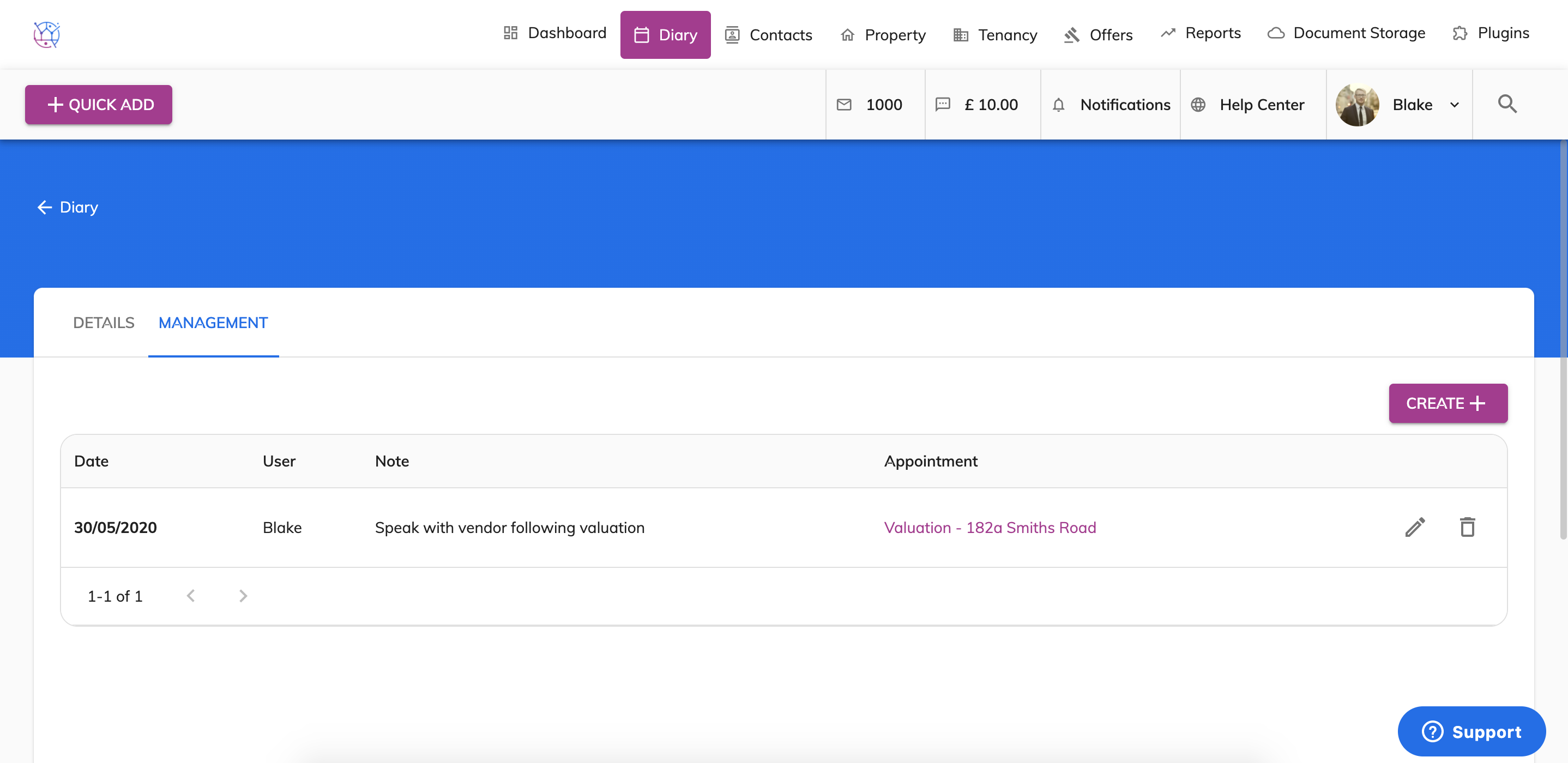Select the MANAGEMENT tab
Viewport: 1568px width, 763px height.
(x=213, y=323)
